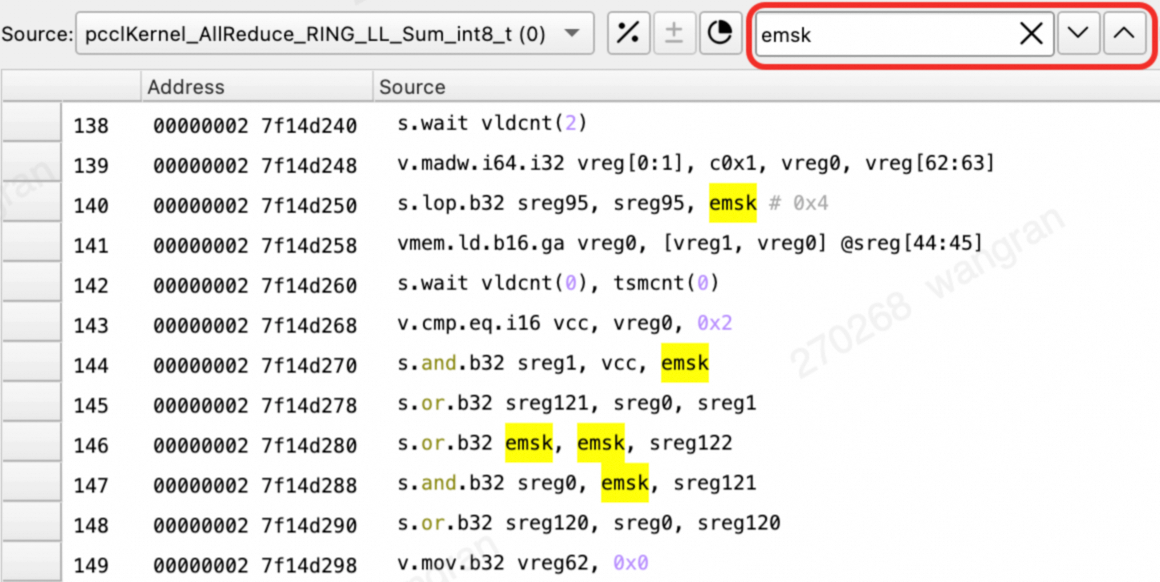1160x582 pixels.
Task: Toggle the percent display button
Action: 628,33
